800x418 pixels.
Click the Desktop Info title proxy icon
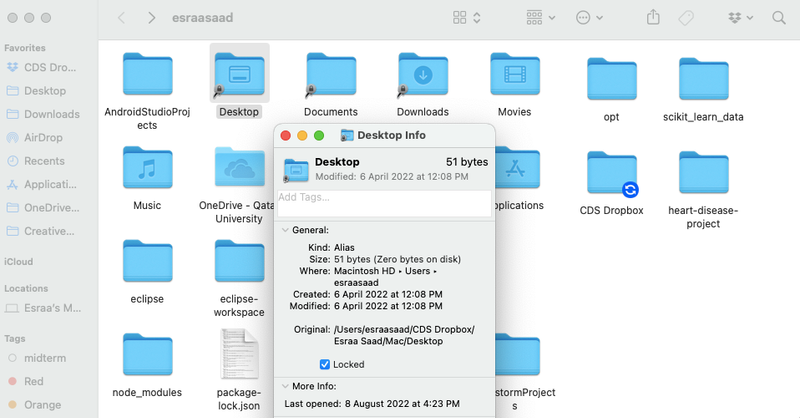click(347, 135)
